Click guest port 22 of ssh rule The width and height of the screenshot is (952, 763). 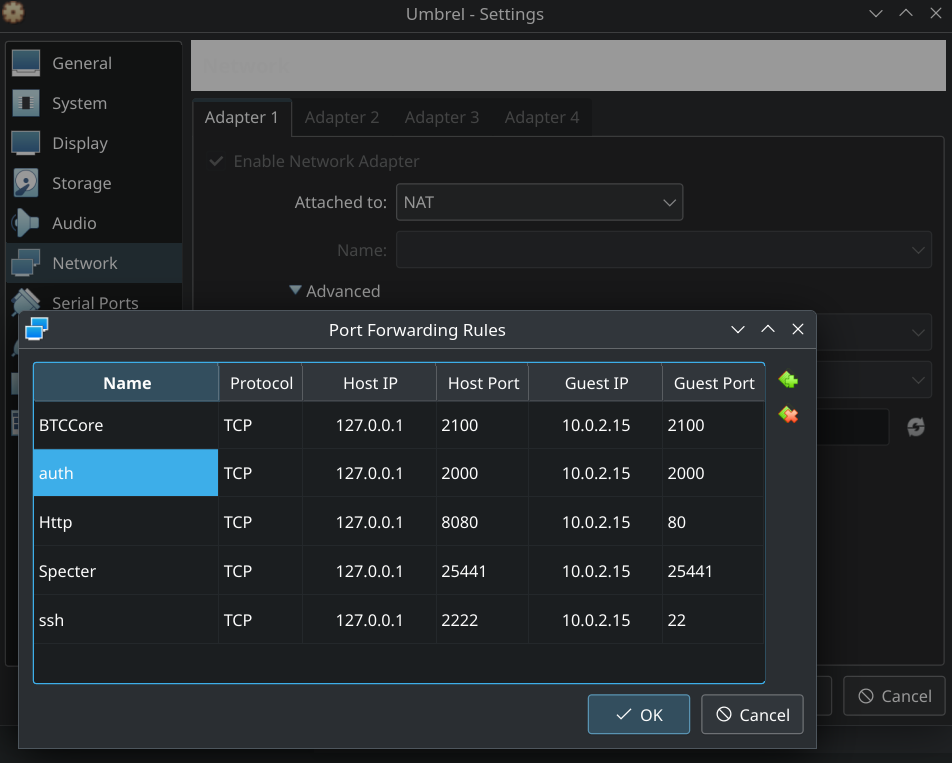point(713,620)
